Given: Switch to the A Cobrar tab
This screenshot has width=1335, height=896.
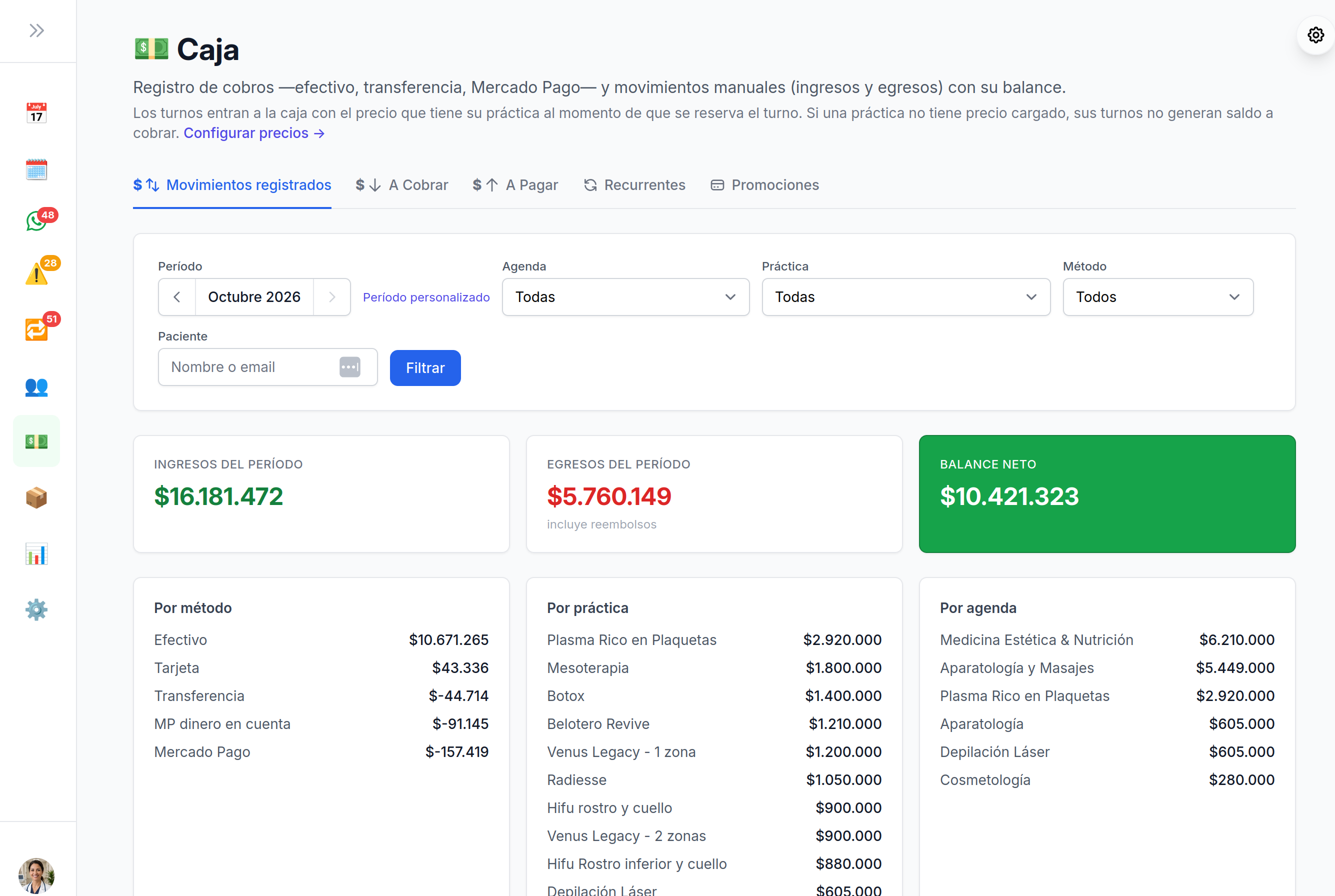Looking at the screenshot, I should [402, 185].
